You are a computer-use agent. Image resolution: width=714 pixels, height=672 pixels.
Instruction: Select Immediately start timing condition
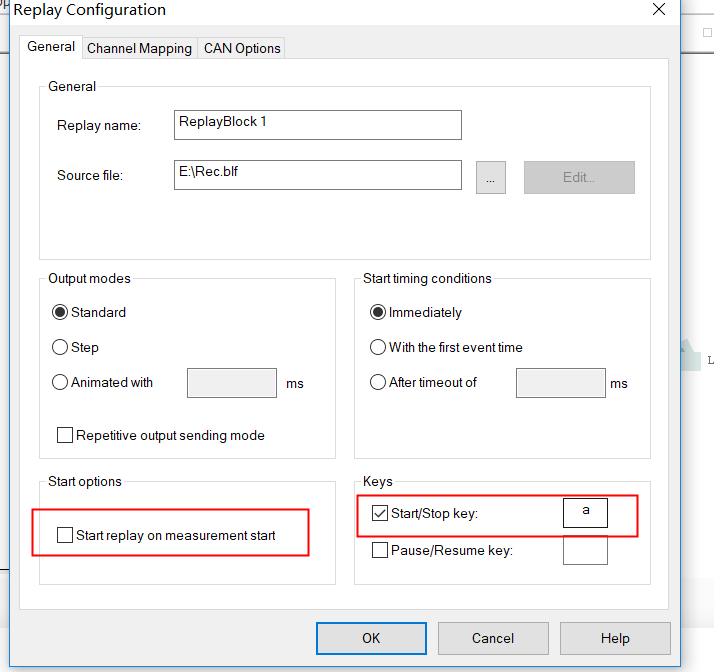coord(378,312)
